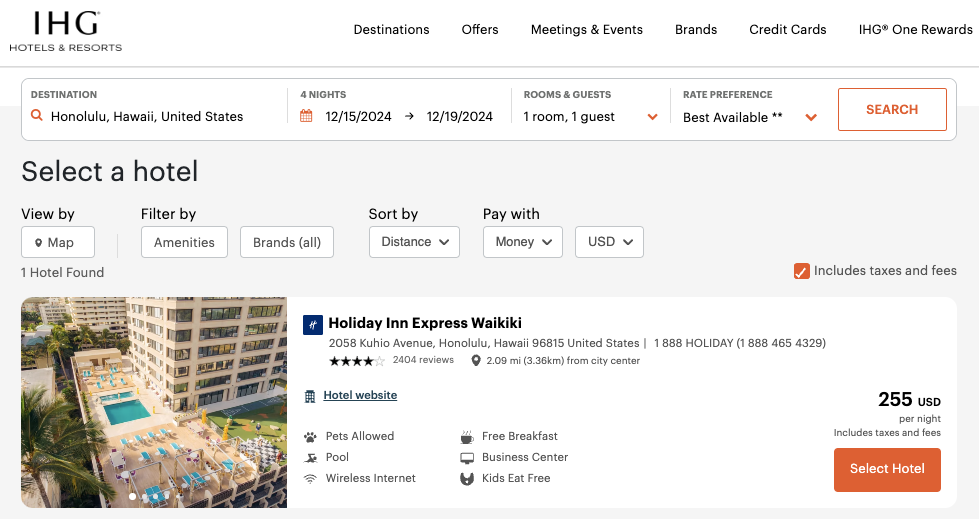979x519 pixels.
Task: Open the USD currency dropdown
Action: [x=609, y=242]
